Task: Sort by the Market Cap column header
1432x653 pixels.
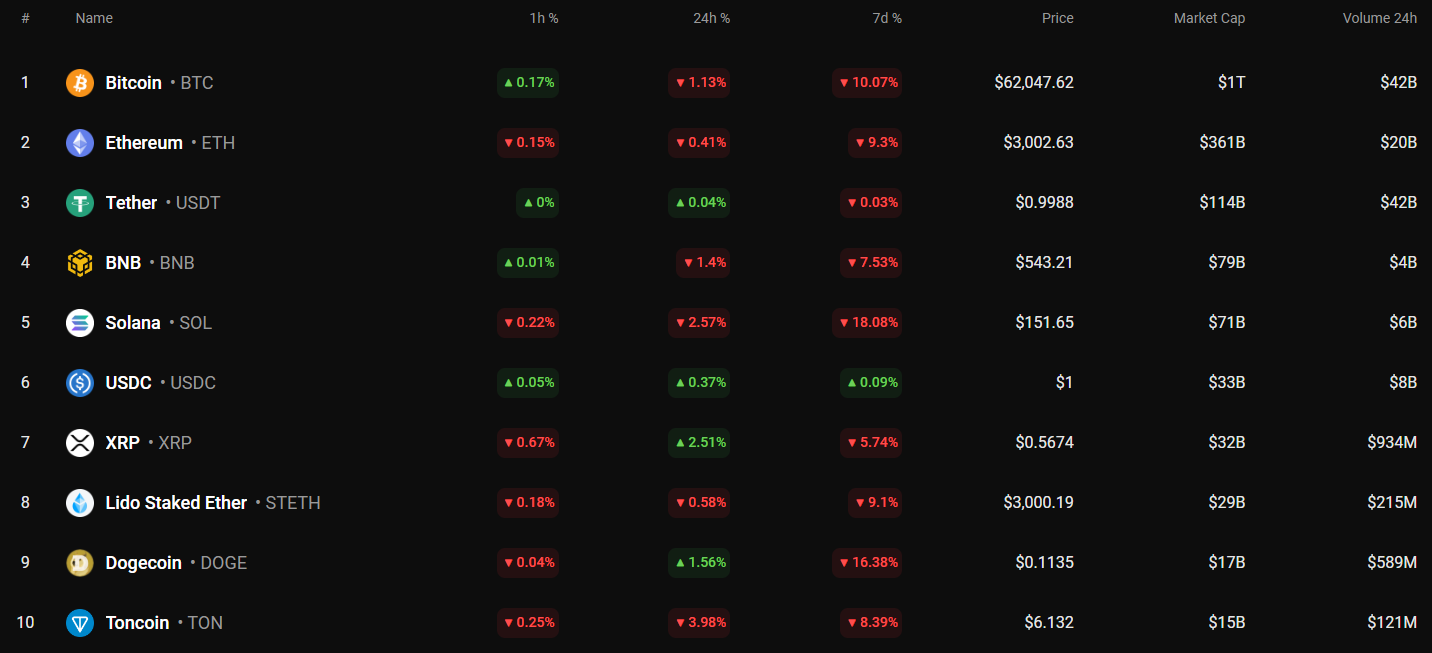Action: [1209, 18]
